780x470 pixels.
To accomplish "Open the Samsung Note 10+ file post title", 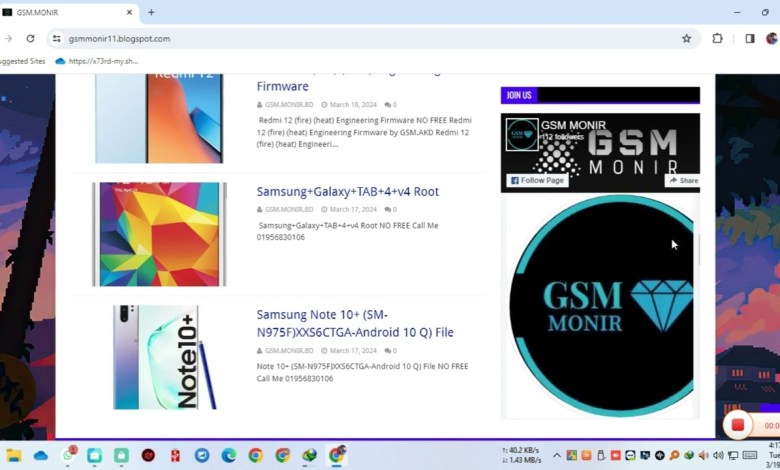I will (x=355, y=323).
